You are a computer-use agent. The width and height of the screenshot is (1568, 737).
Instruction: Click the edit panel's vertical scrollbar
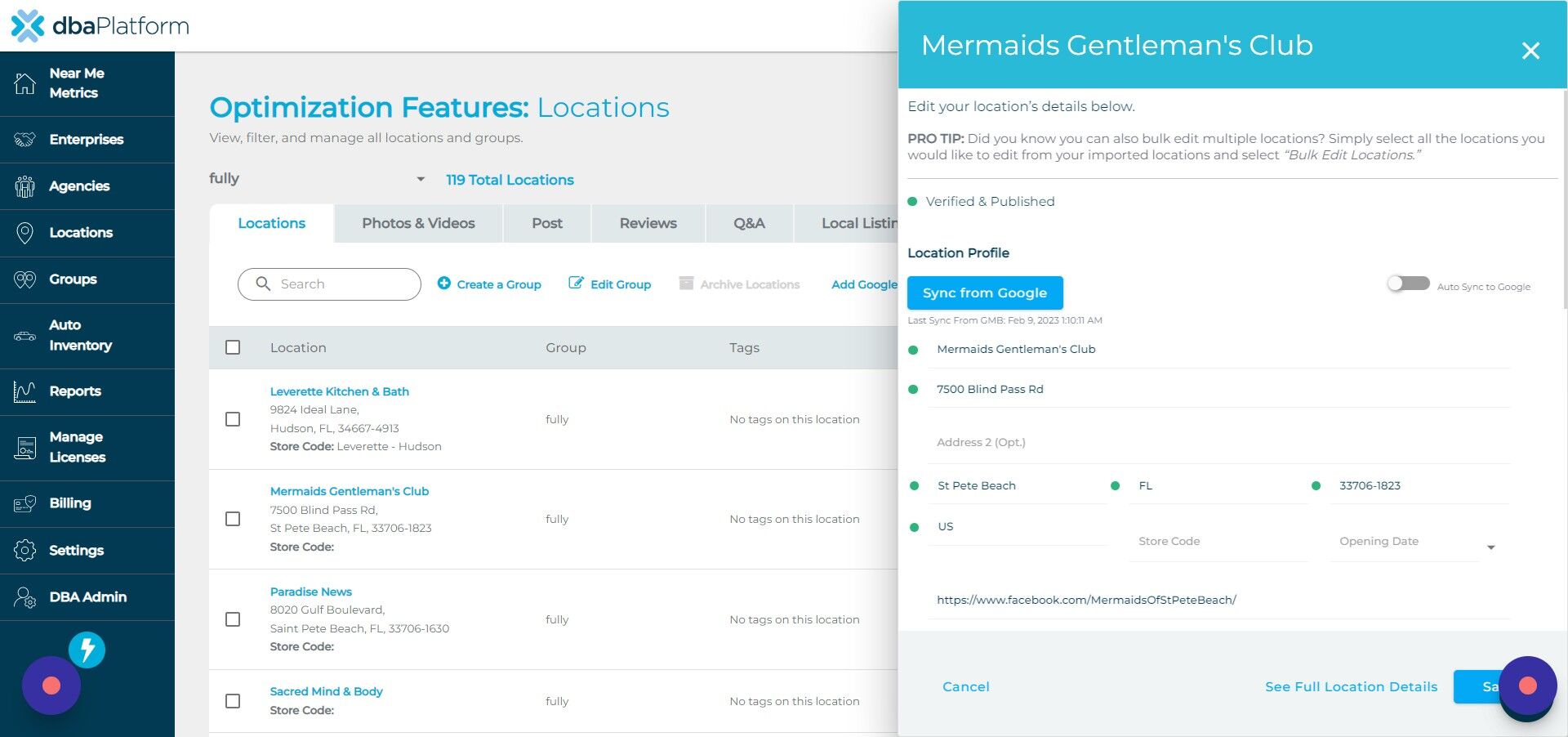pos(1564,200)
